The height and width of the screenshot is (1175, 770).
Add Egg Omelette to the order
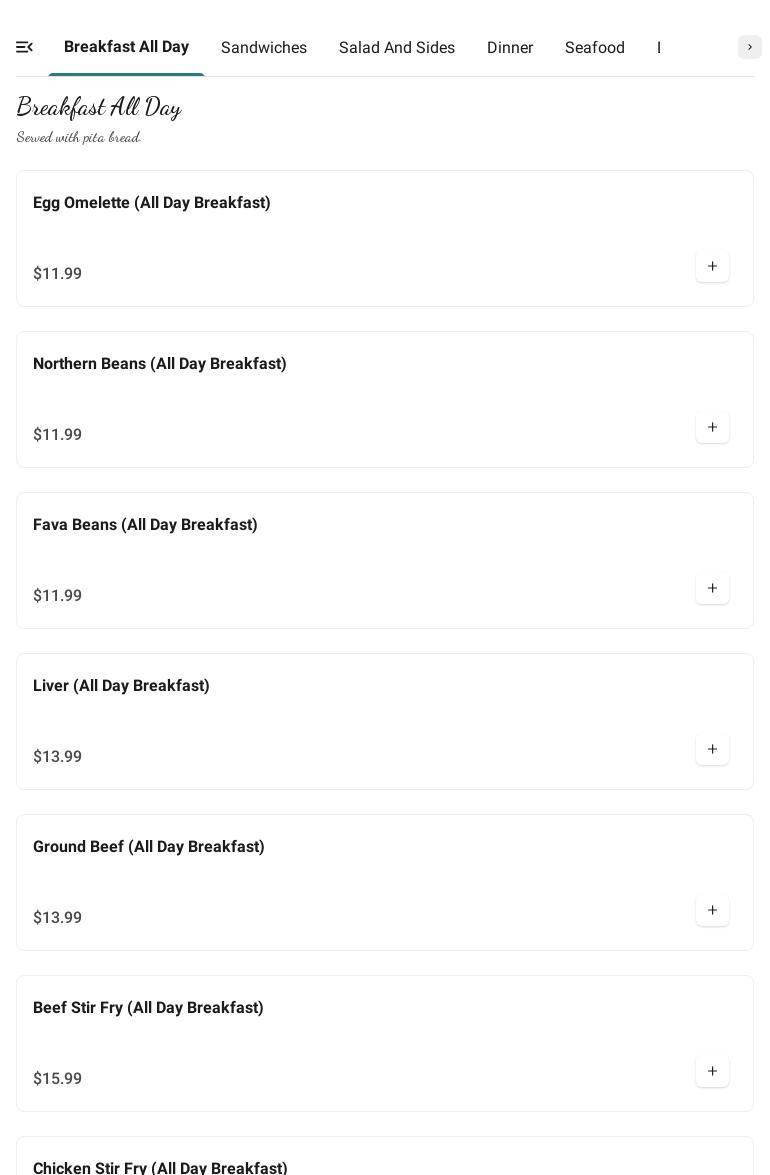click(712, 267)
